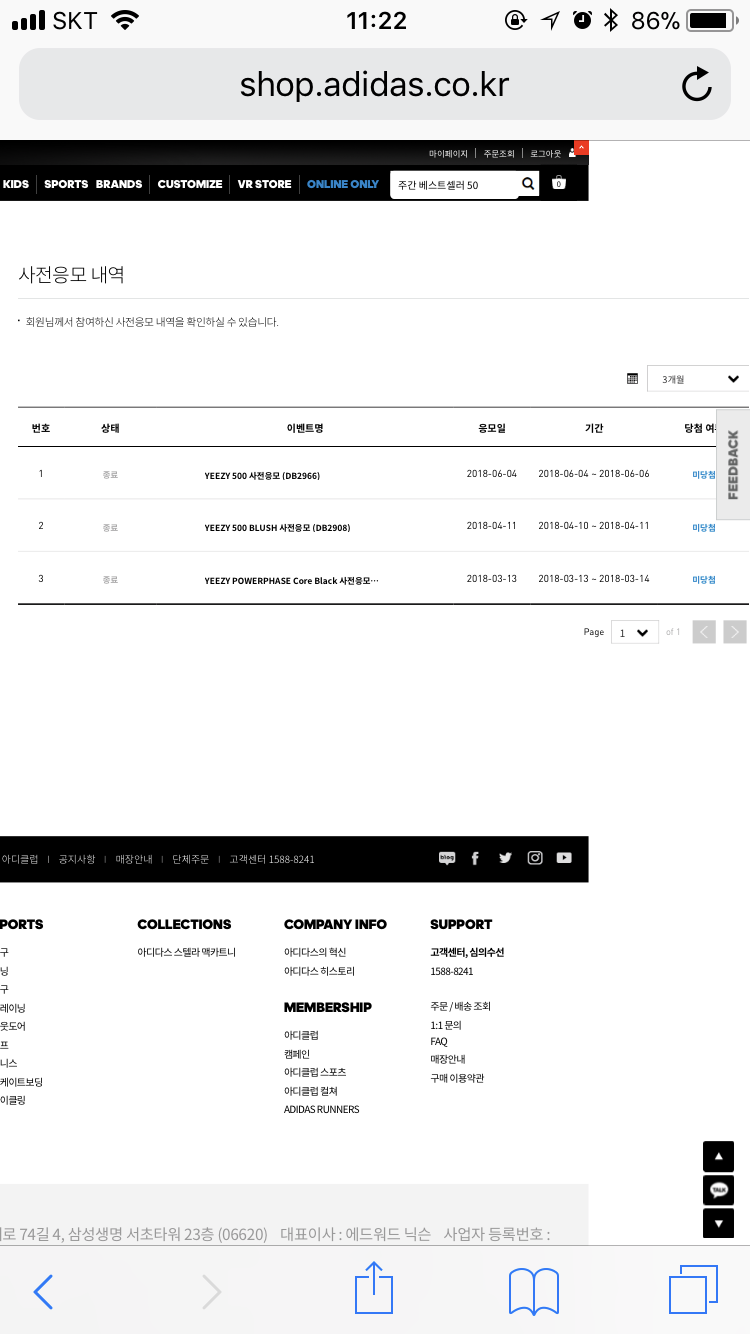Go to next results page arrow
This screenshot has height=1334, width=750.
tap(735, 632)
